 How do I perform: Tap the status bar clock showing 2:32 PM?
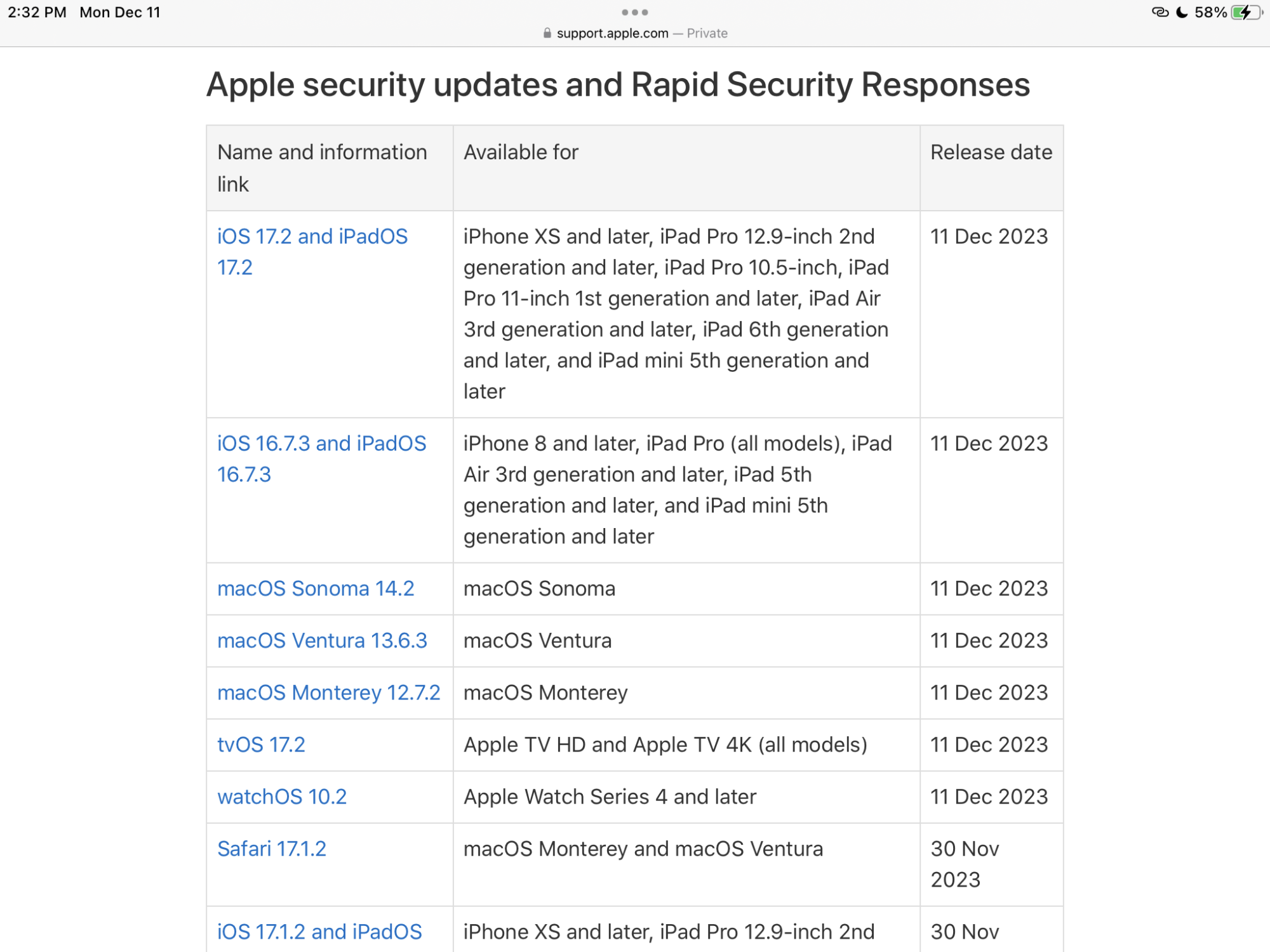[37, 12]
